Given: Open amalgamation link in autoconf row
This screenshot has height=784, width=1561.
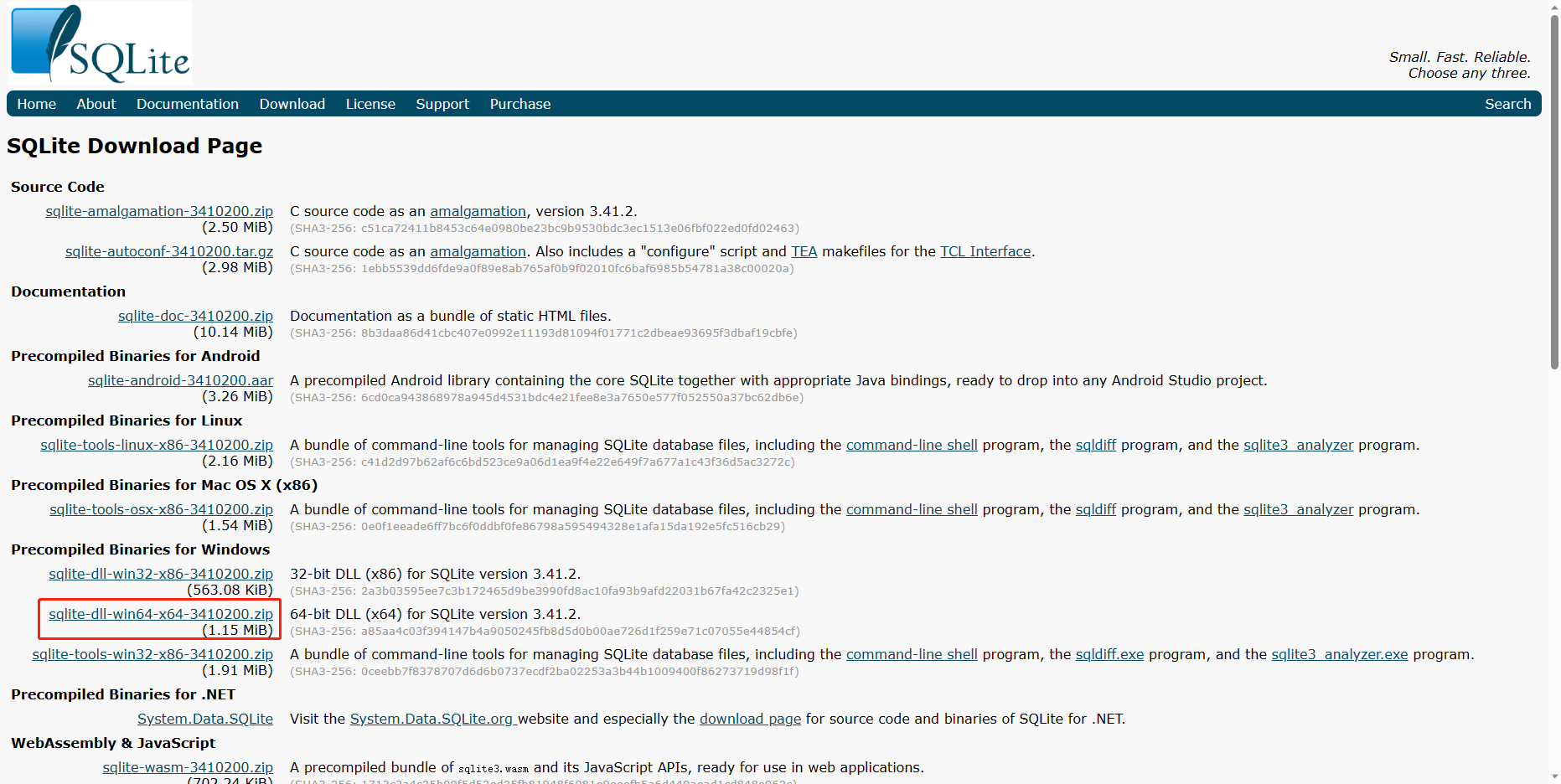Looking at the screenshot, I should coord(478,251).
